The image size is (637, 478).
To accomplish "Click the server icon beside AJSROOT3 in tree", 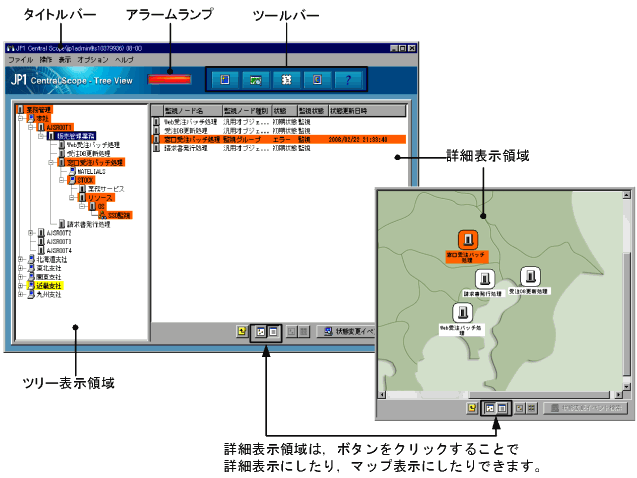I will tap(41, 242).
